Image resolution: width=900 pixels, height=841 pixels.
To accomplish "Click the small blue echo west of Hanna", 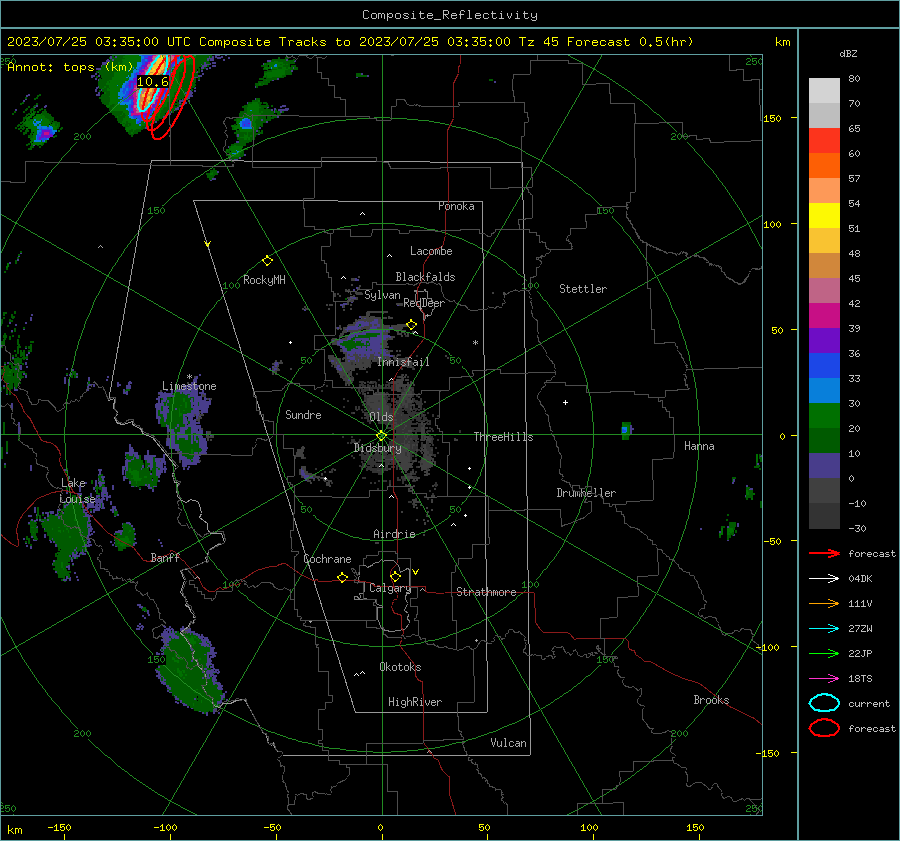I will pyautogui.click(x=624, y=429).
